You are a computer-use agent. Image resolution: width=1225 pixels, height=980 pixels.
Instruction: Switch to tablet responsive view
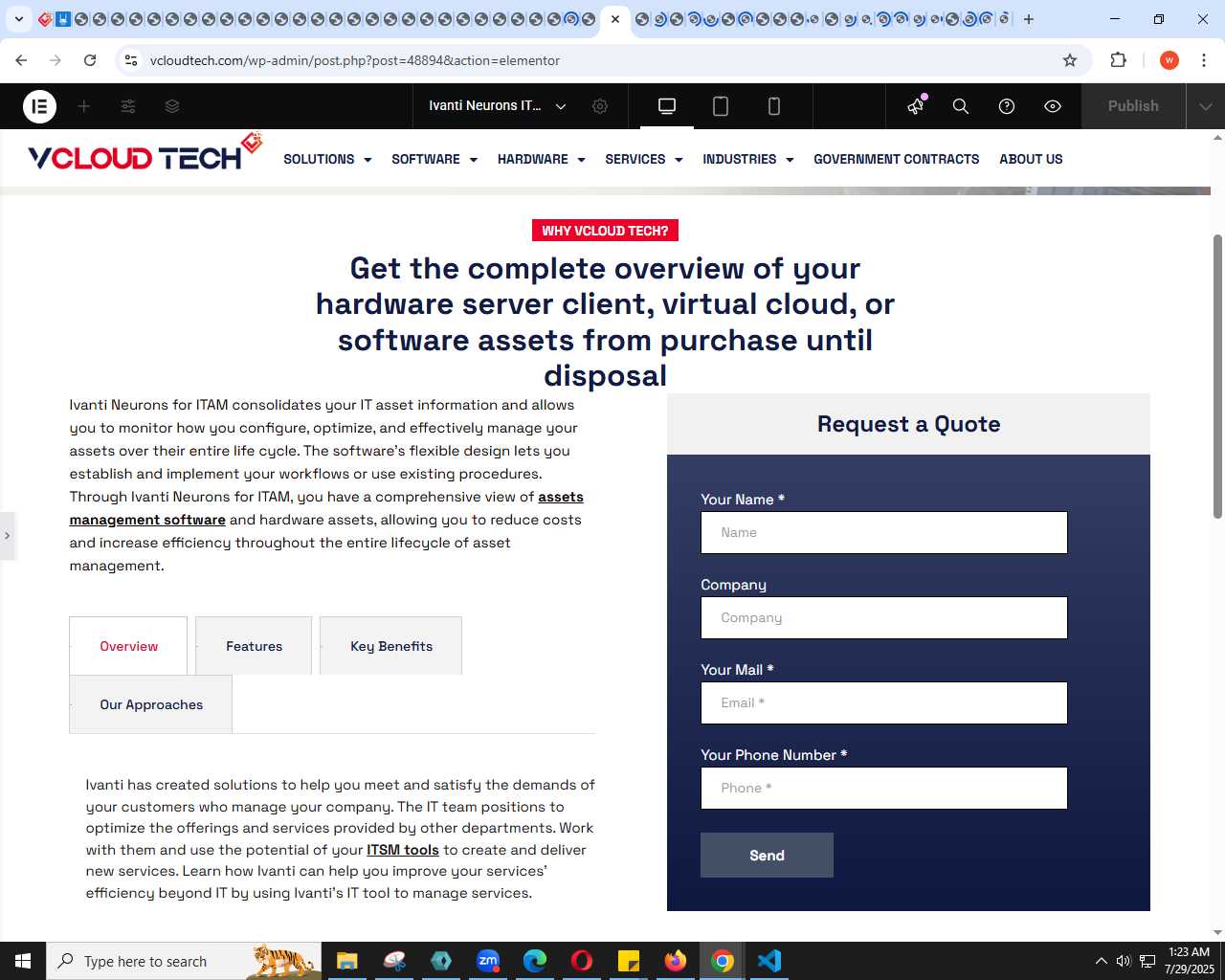tap(721, 106)
